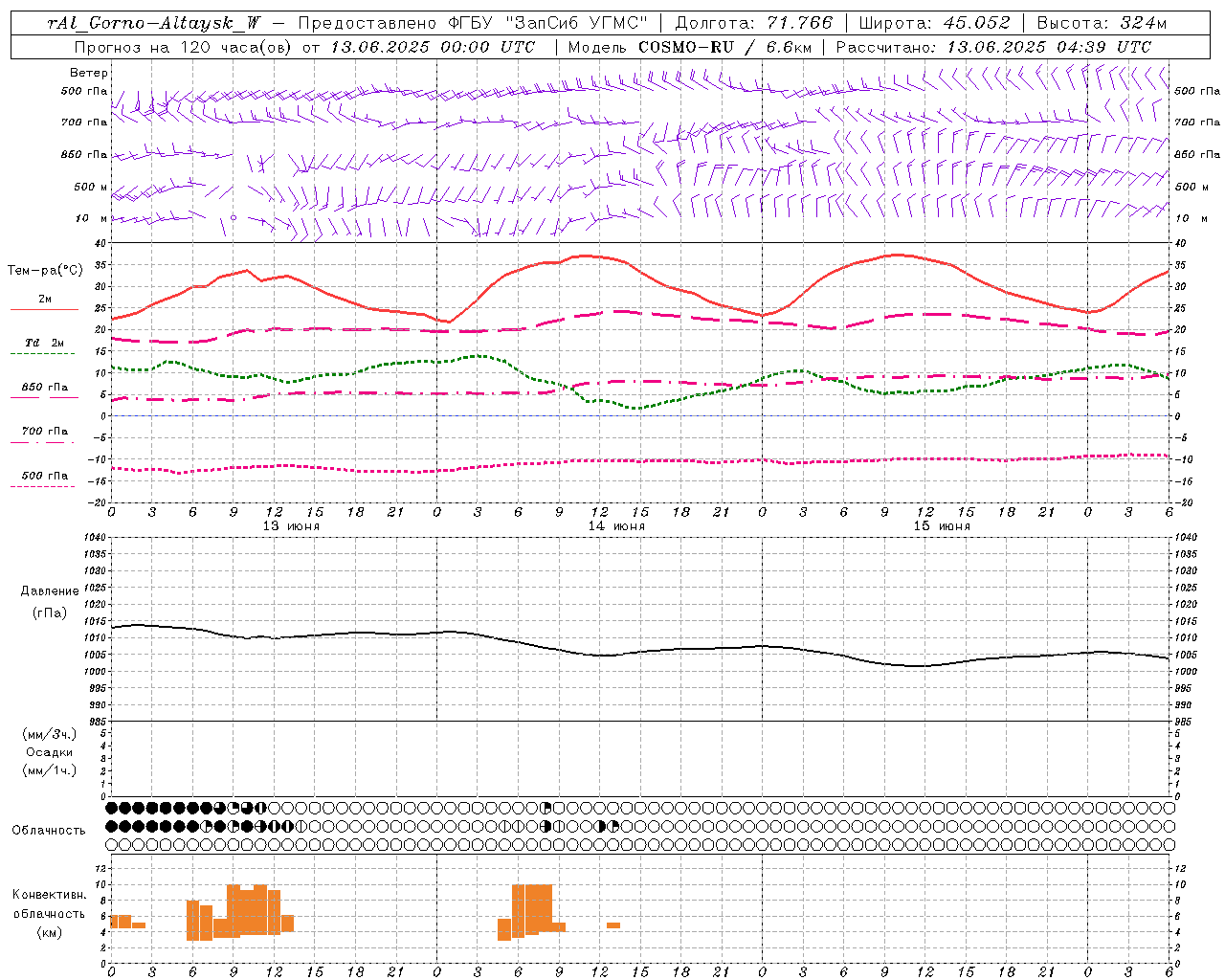This screenshot has width=1225, height=980.
Task: Select the Осадки precipitation label
Action: (50, 752)
